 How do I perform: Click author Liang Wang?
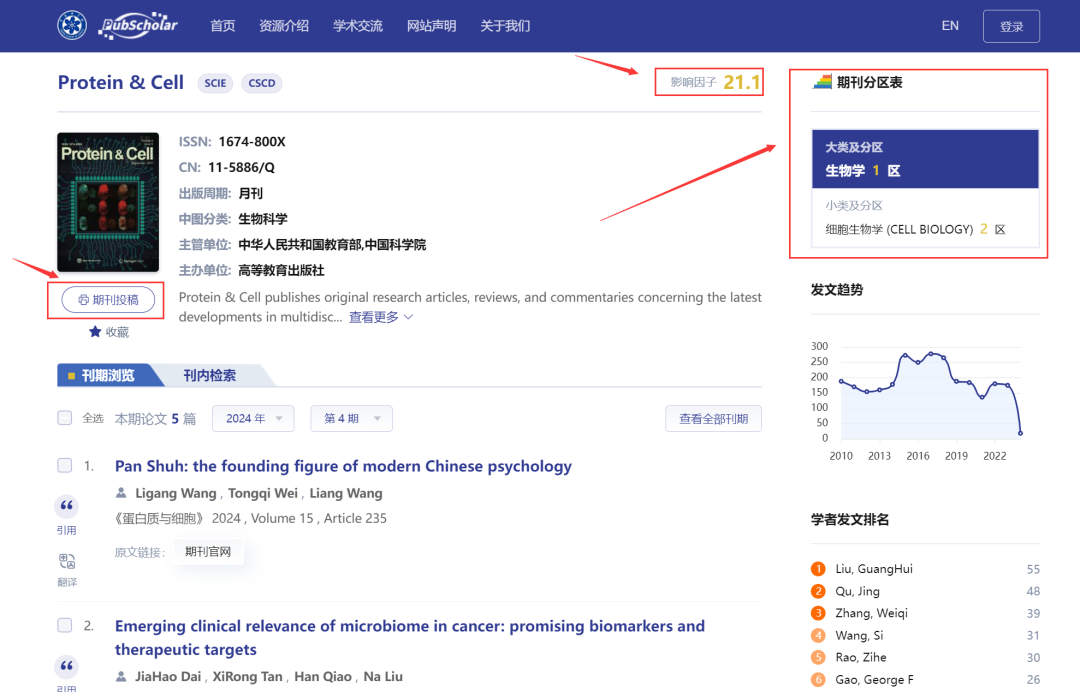click(346, 493)
